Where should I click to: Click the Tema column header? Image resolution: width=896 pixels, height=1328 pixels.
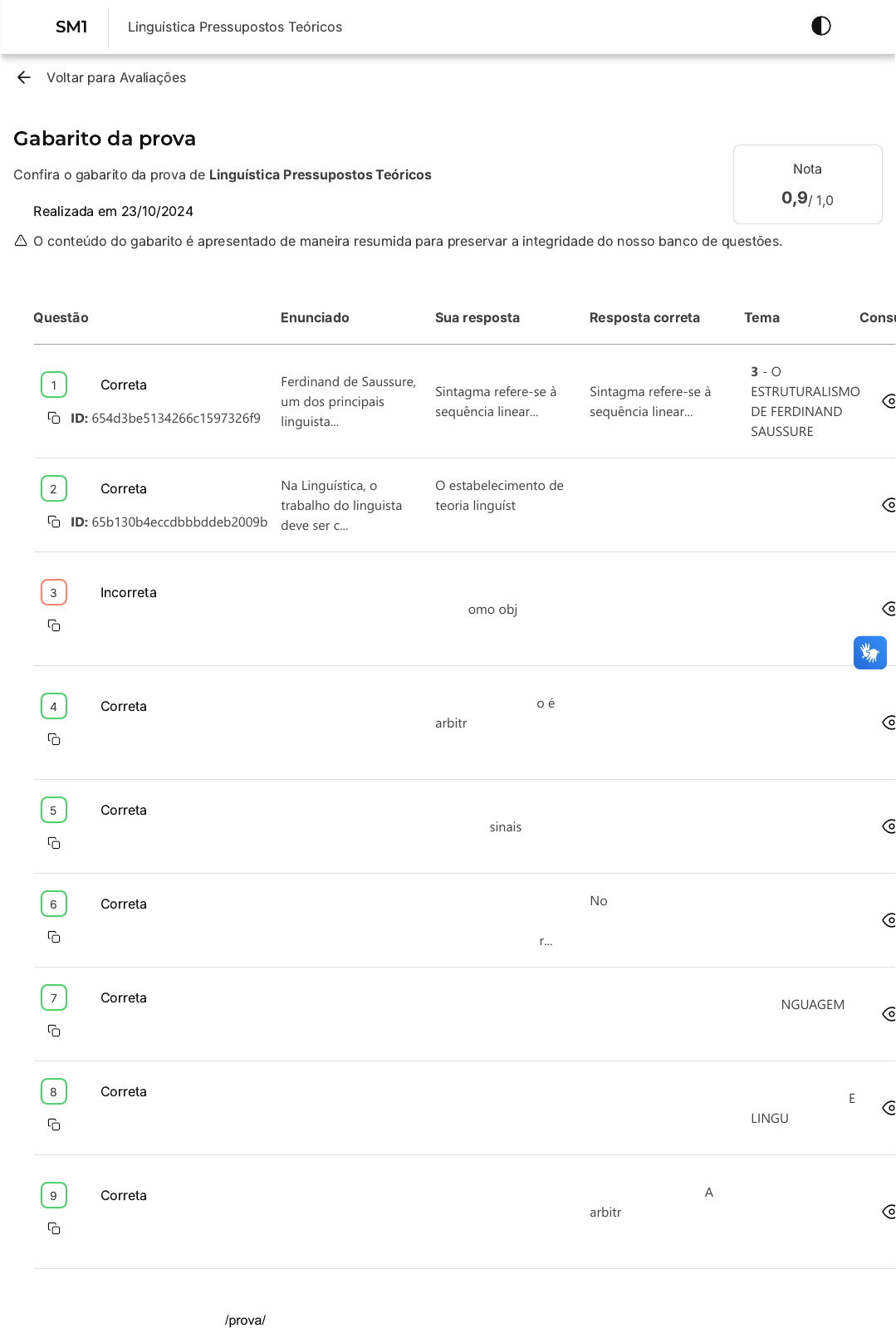tap(761, 317)
